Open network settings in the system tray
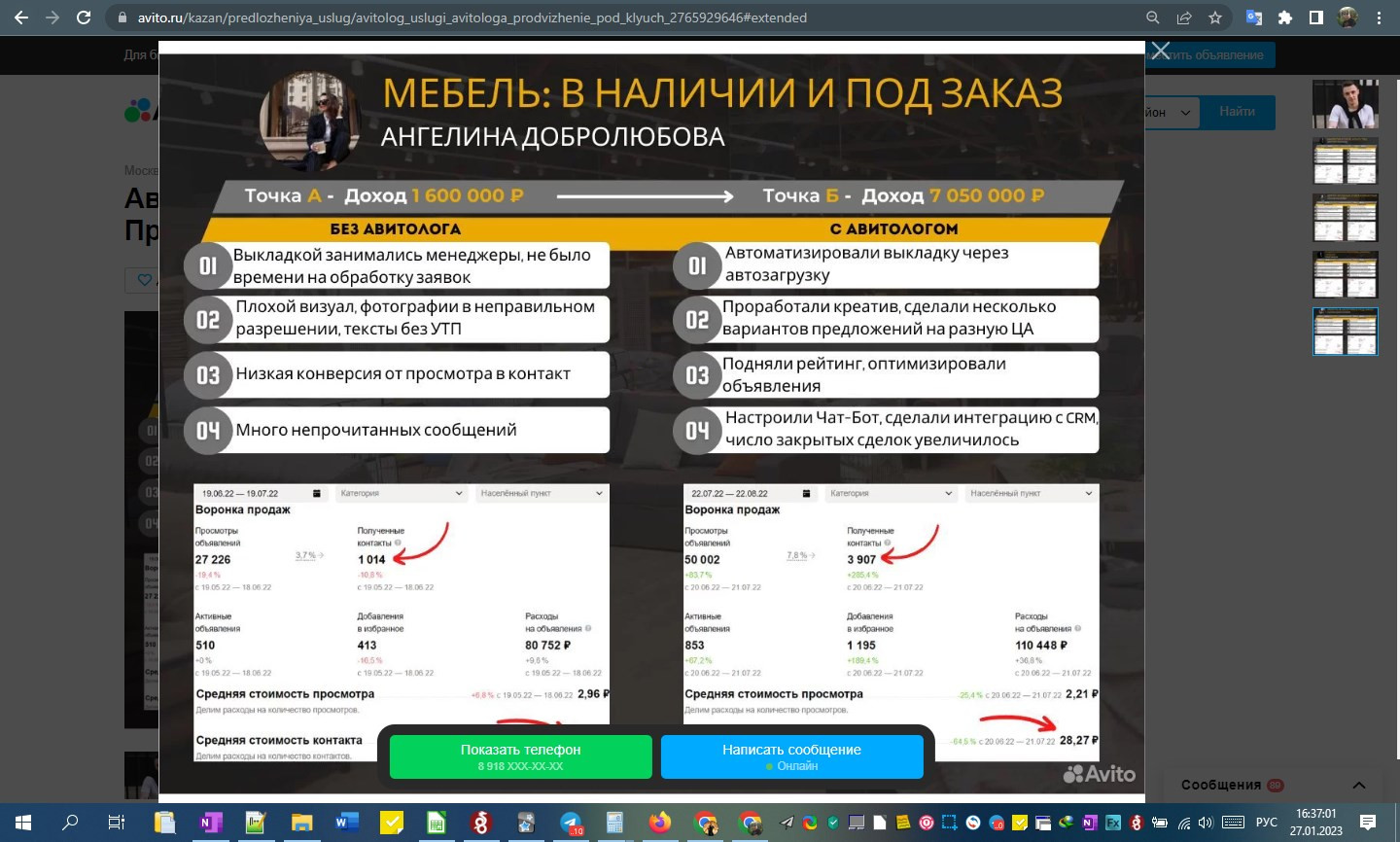This screenshot has width=1400, height=842. [1184, 823]
